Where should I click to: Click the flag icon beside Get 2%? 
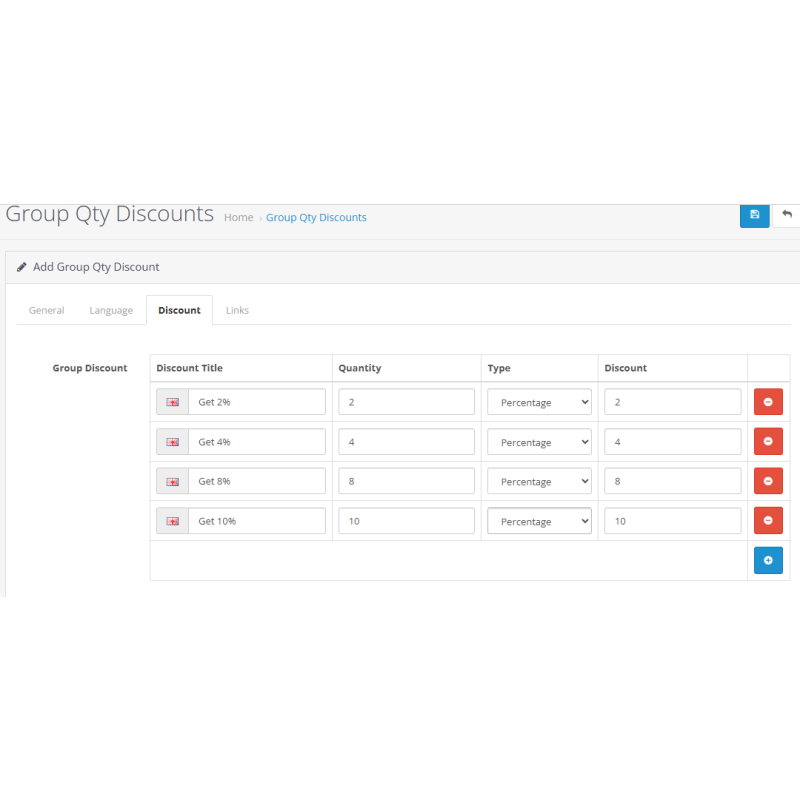pos(172,402)
